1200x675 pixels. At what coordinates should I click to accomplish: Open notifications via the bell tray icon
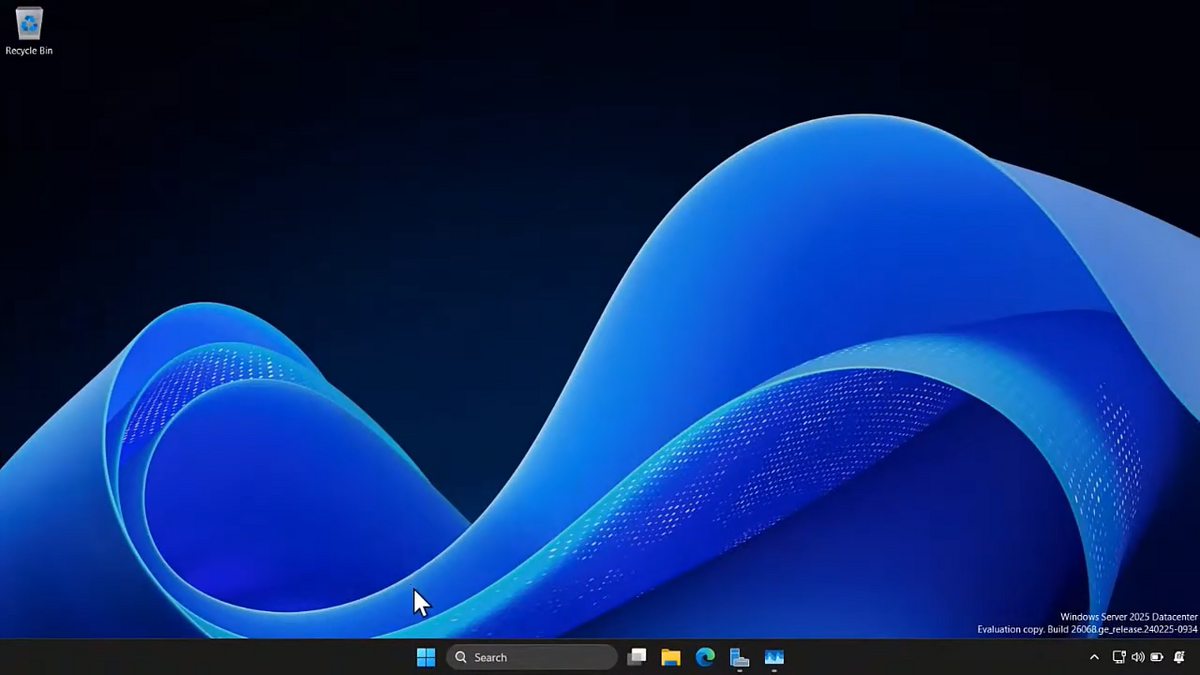(x=1179, y=657)
